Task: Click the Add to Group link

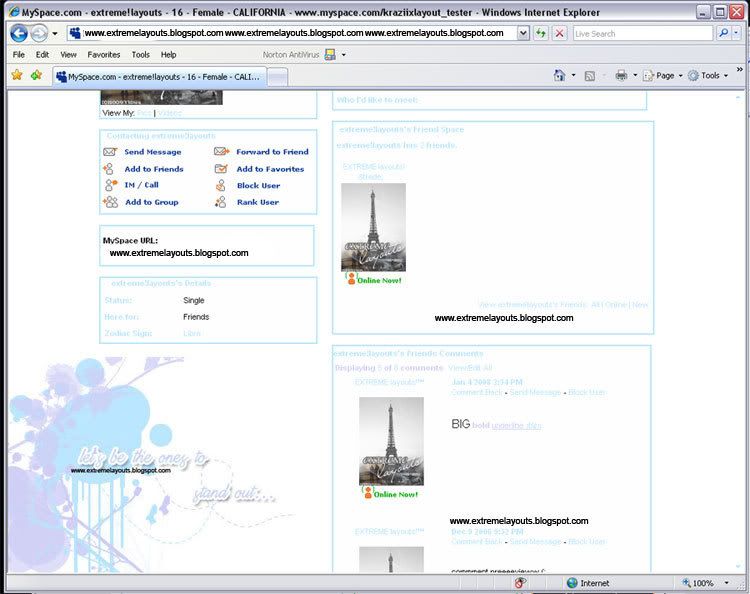Action: (152, 202)
